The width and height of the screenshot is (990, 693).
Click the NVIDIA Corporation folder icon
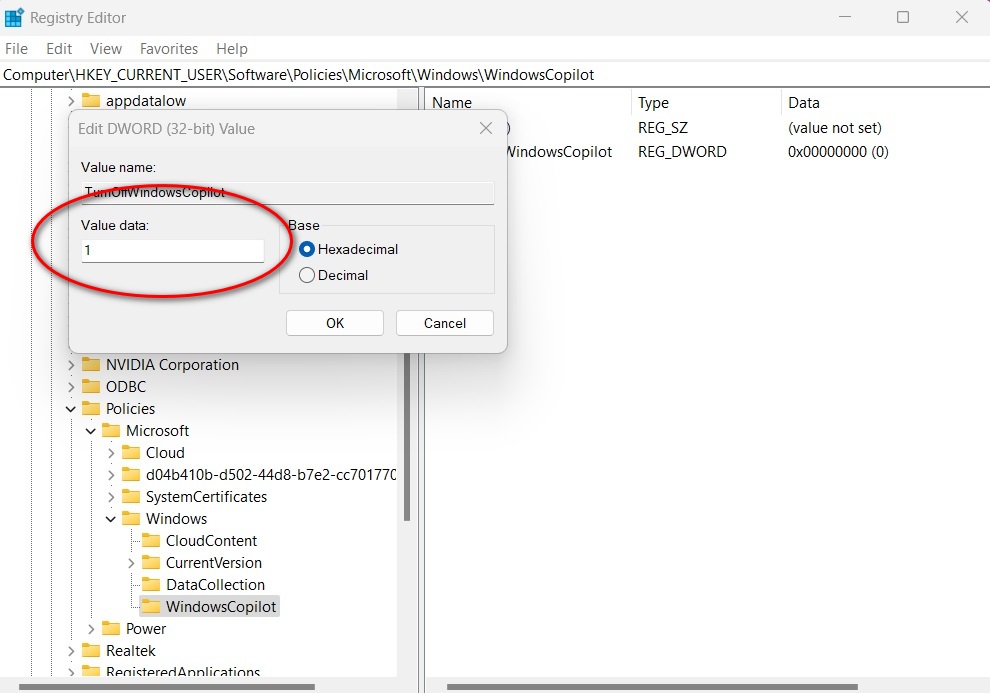coord(91,365)
